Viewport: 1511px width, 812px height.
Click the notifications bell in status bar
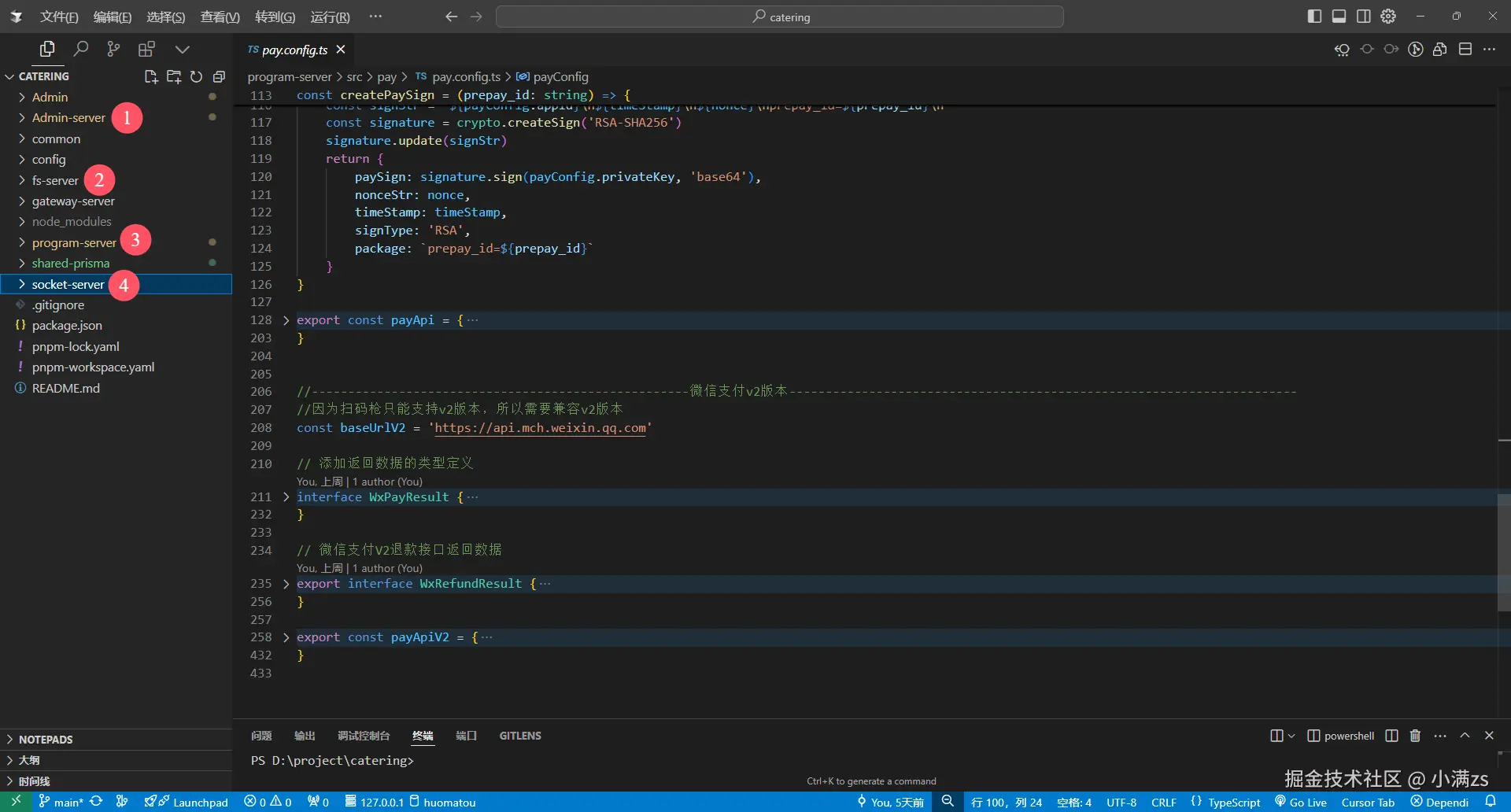tap(1490, 801)
